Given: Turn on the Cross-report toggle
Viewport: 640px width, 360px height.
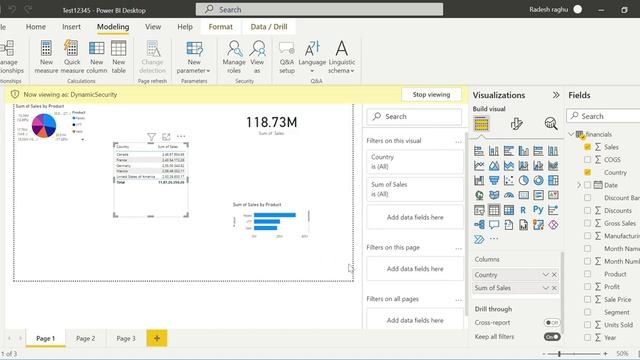Looking at the screenshot, I should coord(552,322).
